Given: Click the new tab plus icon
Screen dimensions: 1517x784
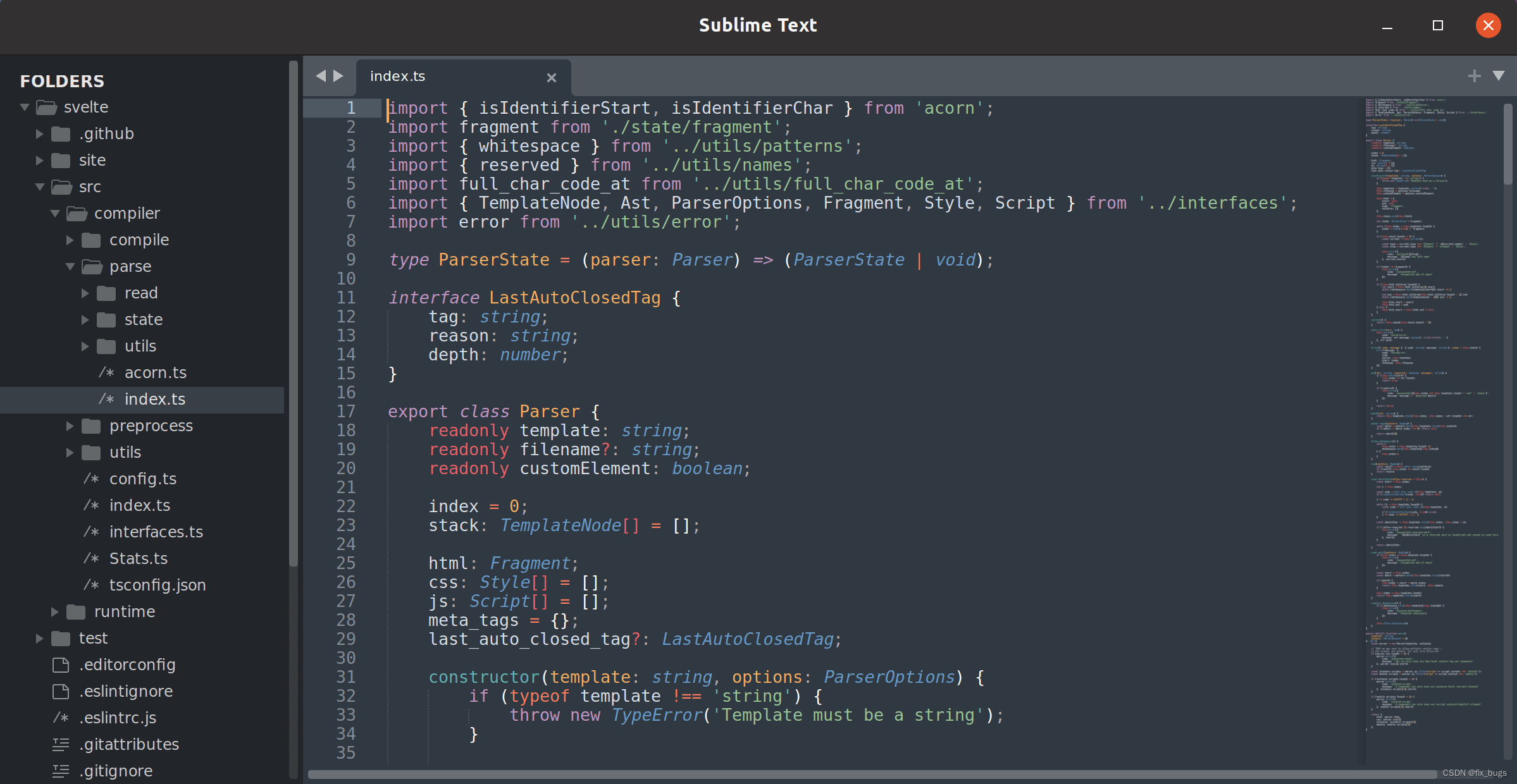Looking at the screenshot, I should click(1474, 76).
